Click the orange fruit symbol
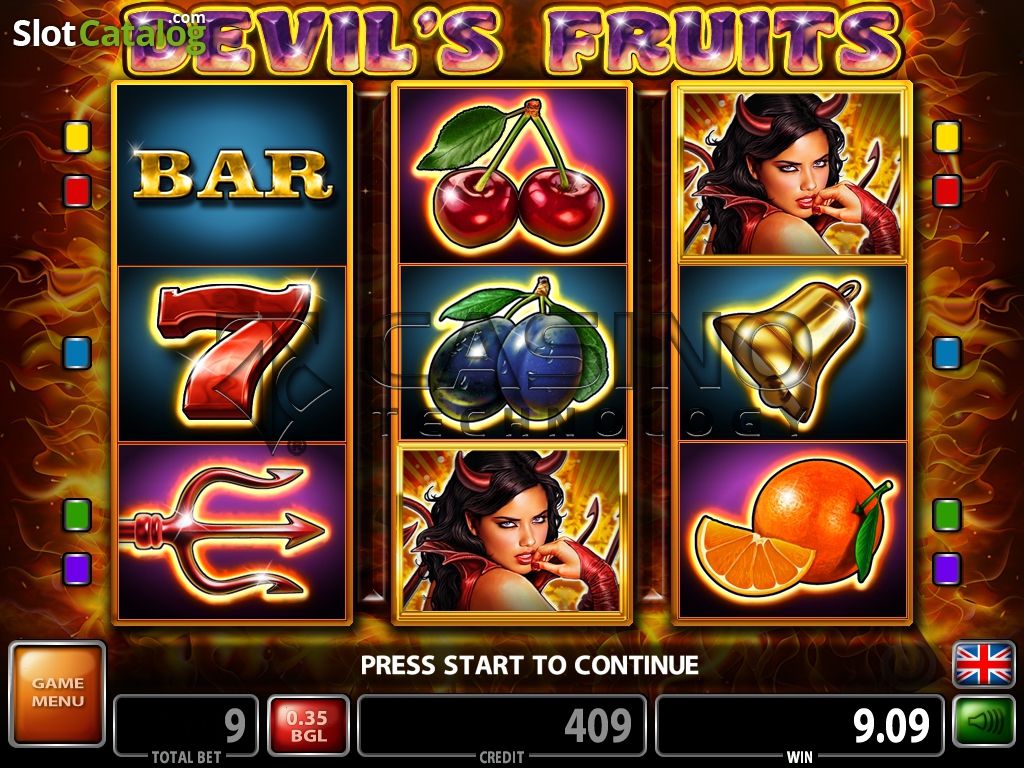Screen dimensions: 1024x768 click(793, 530)
